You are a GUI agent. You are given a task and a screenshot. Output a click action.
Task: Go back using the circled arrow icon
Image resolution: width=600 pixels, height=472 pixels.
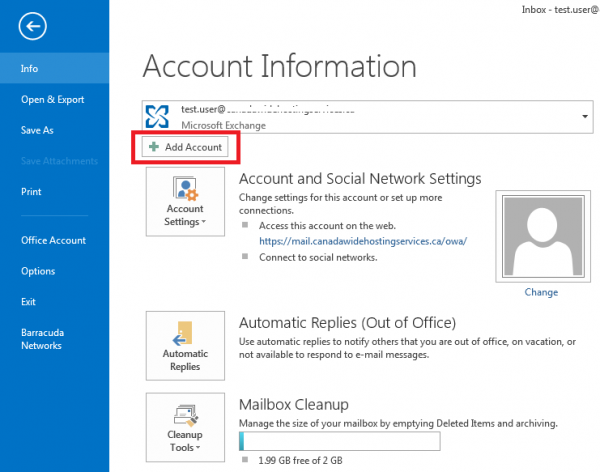pos(33,26)
